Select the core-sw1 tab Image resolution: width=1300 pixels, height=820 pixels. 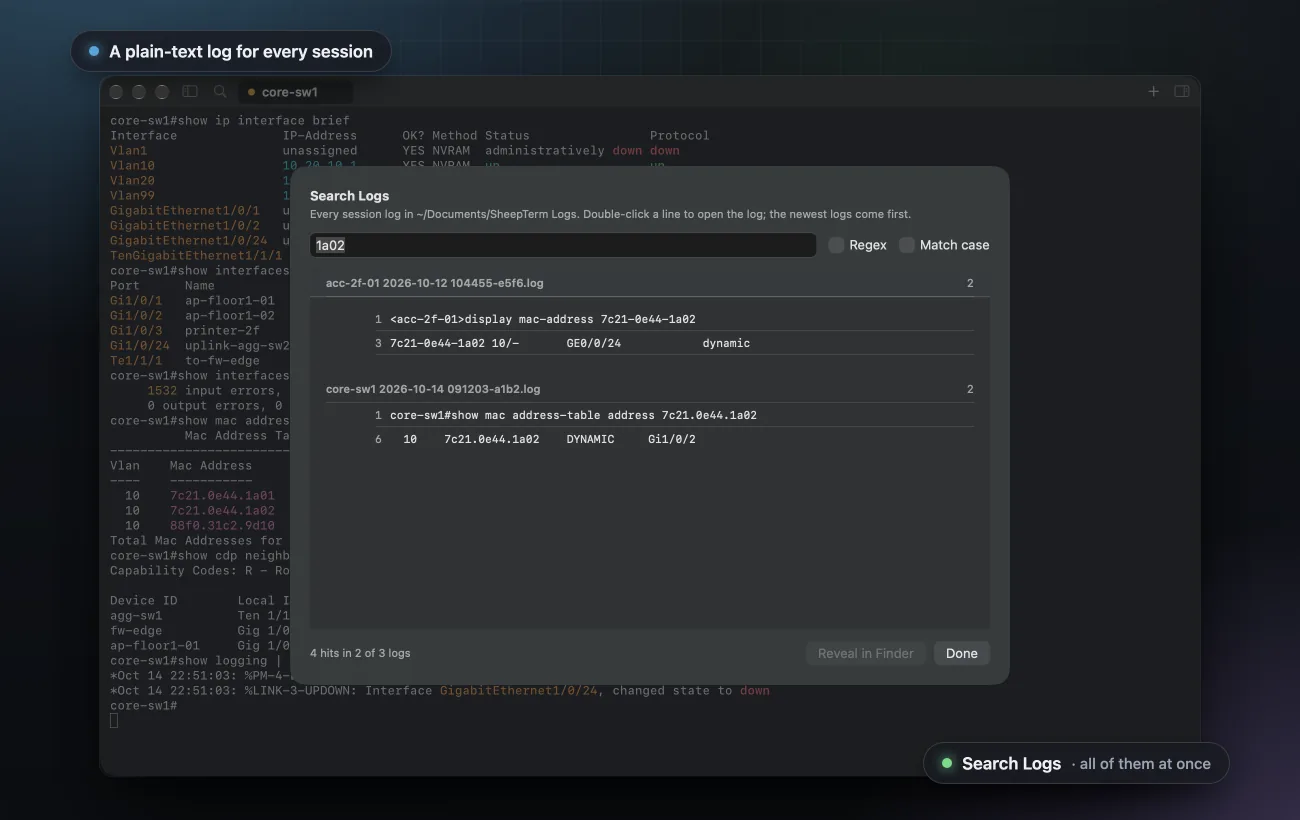click(x=295, y=92)
